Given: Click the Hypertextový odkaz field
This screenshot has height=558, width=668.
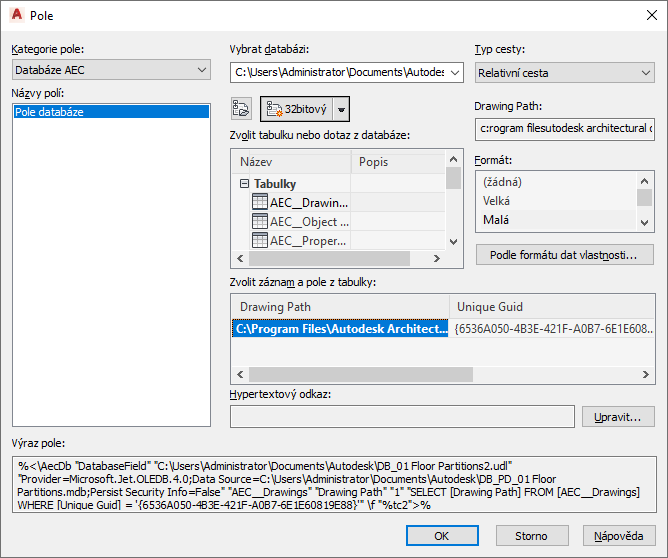Looking at the screenshot, I should (402, 417).
